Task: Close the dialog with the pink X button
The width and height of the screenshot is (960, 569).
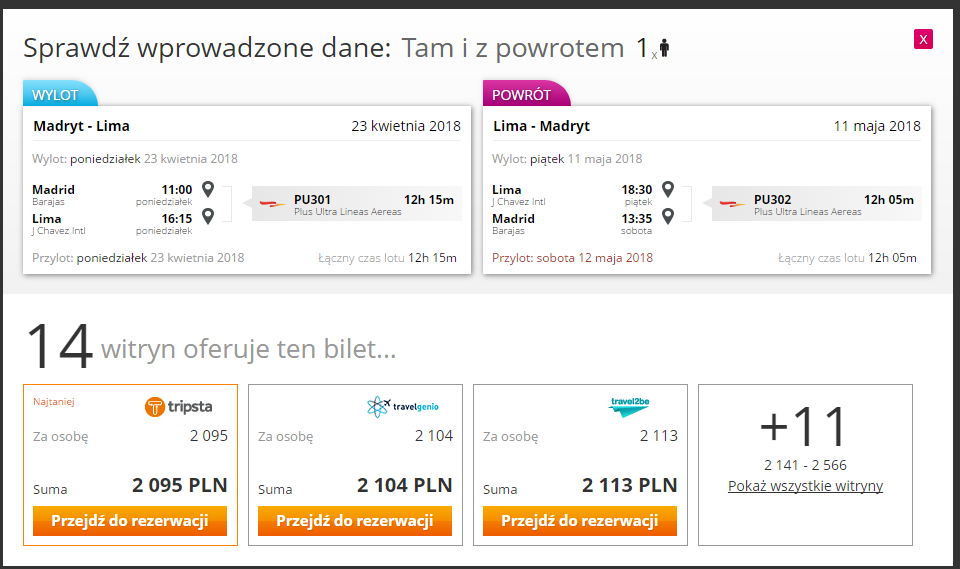Action: click(923, 39)
